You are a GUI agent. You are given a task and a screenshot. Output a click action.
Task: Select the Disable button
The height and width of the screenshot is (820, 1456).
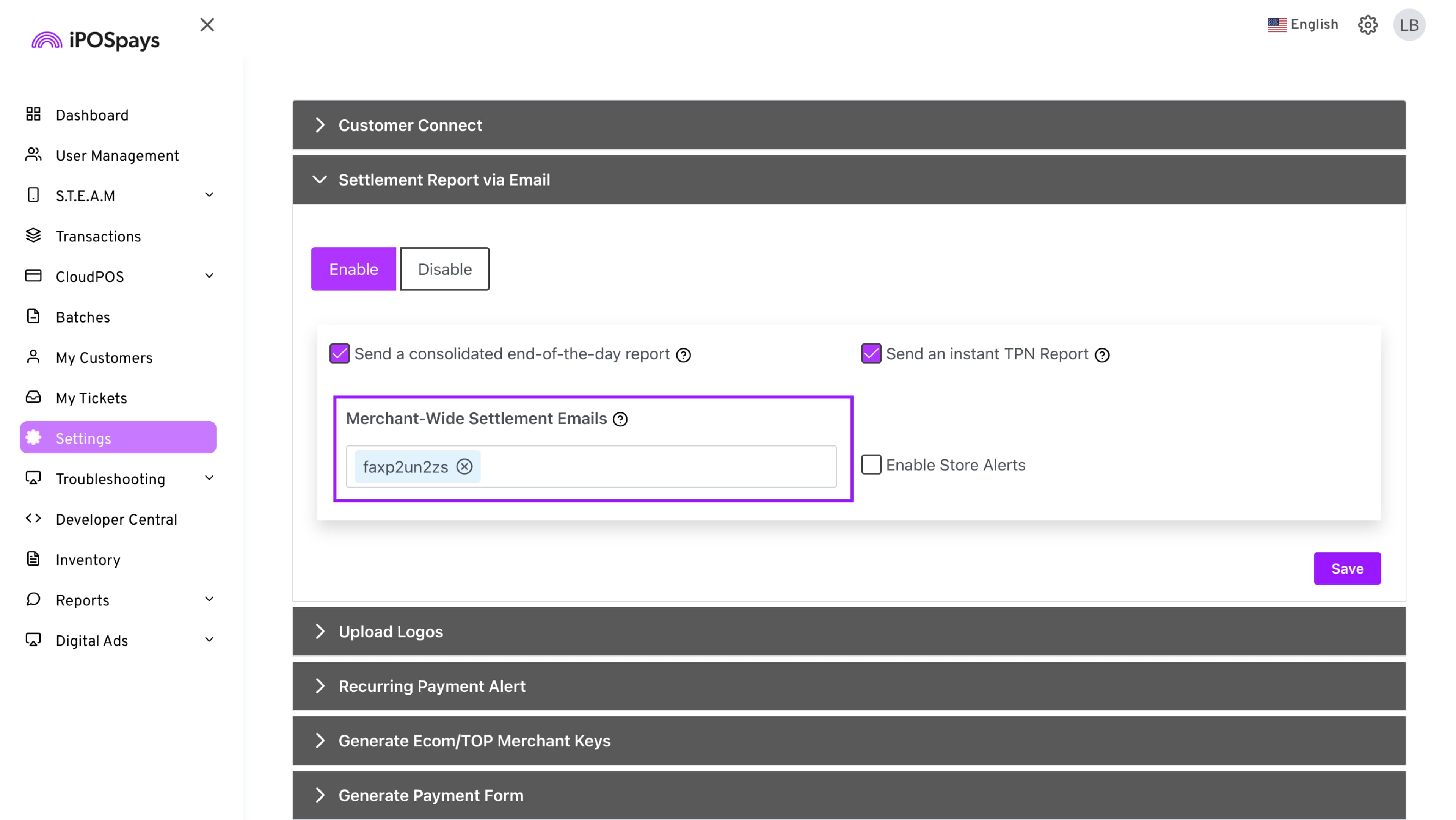tap(444, 269)
